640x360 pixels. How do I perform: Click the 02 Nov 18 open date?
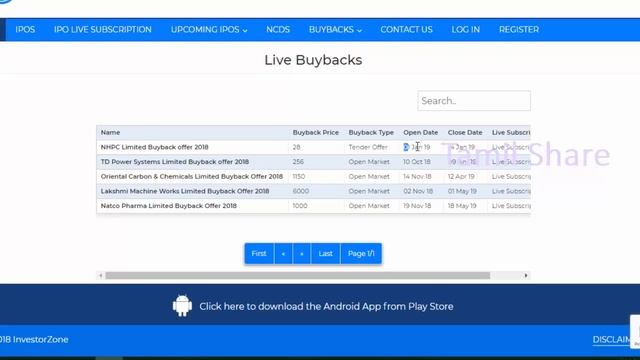[418, 191]
